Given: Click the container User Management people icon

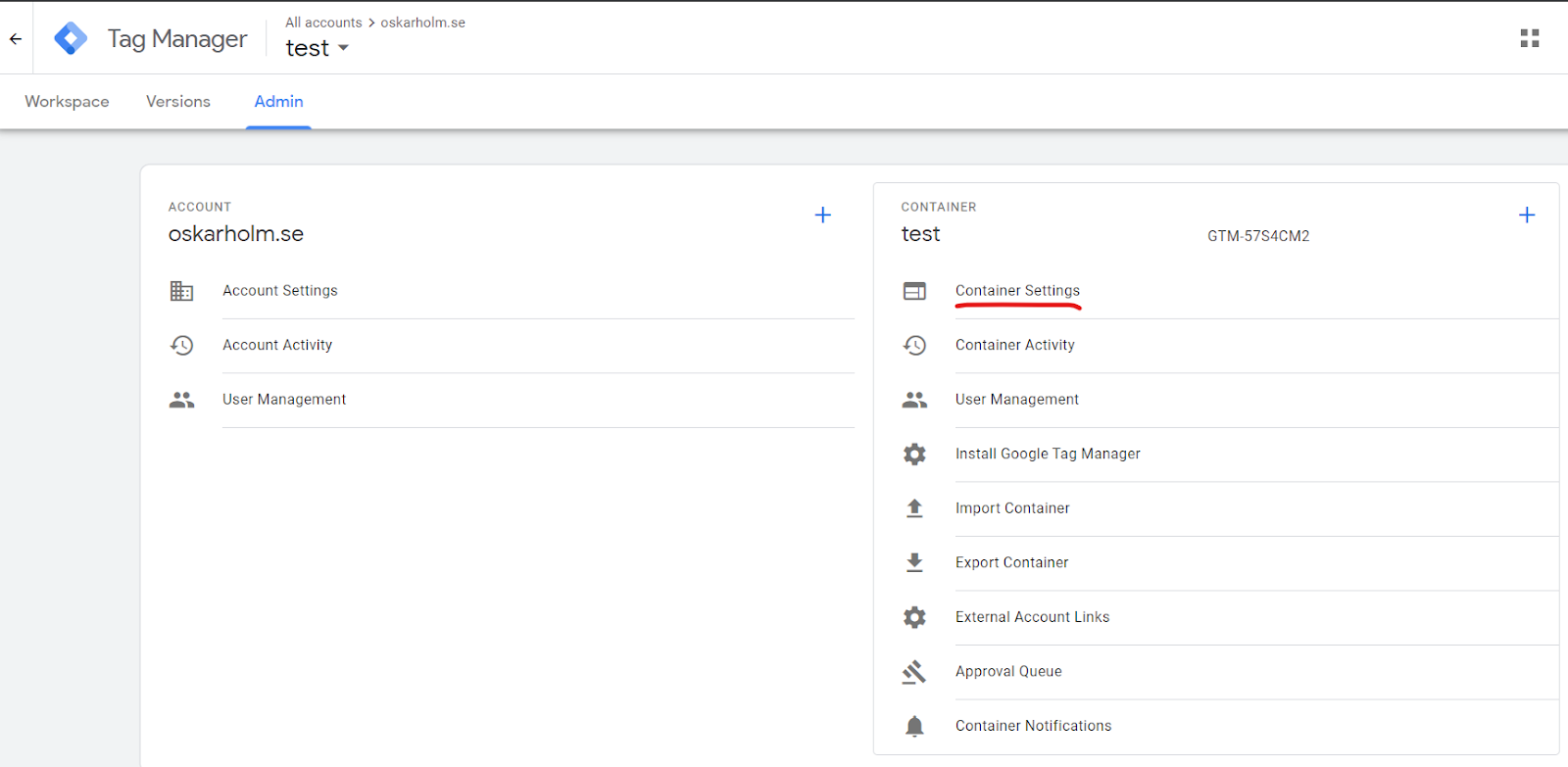Looking at the screenshot, I should tap(914, 400).
